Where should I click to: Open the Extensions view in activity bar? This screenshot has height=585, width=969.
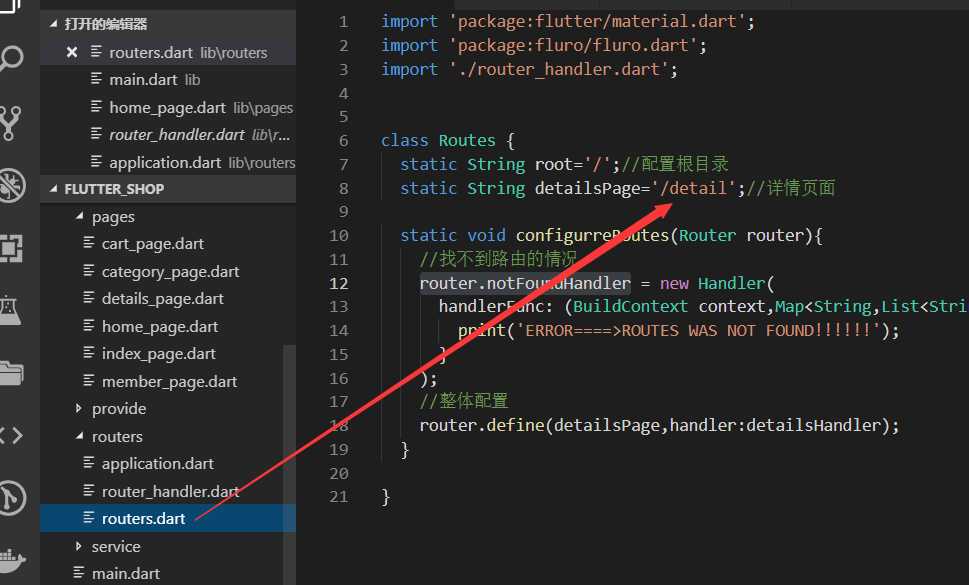tap(11, 248)
